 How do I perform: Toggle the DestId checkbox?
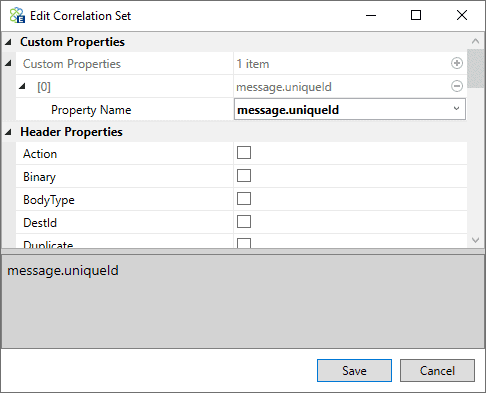pos(244,222)
